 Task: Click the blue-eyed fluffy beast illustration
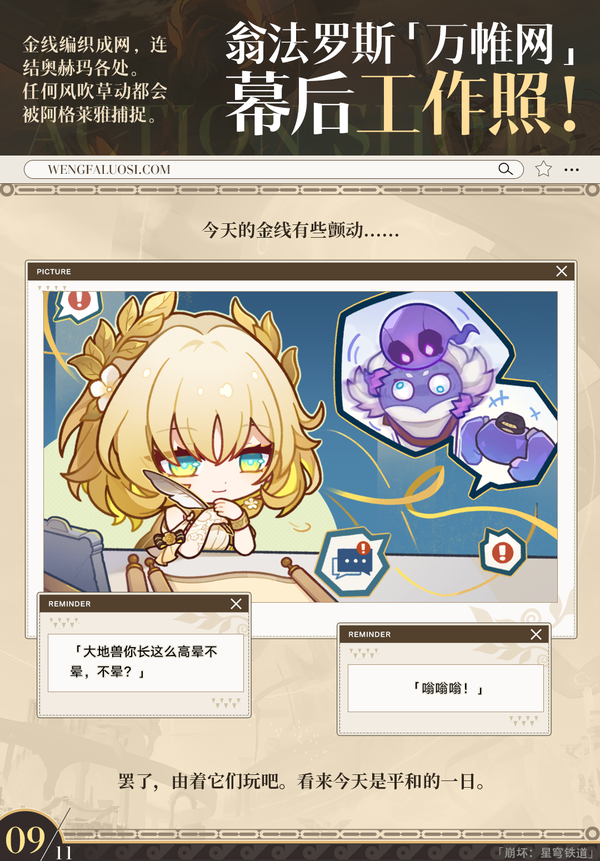[418, 398]
